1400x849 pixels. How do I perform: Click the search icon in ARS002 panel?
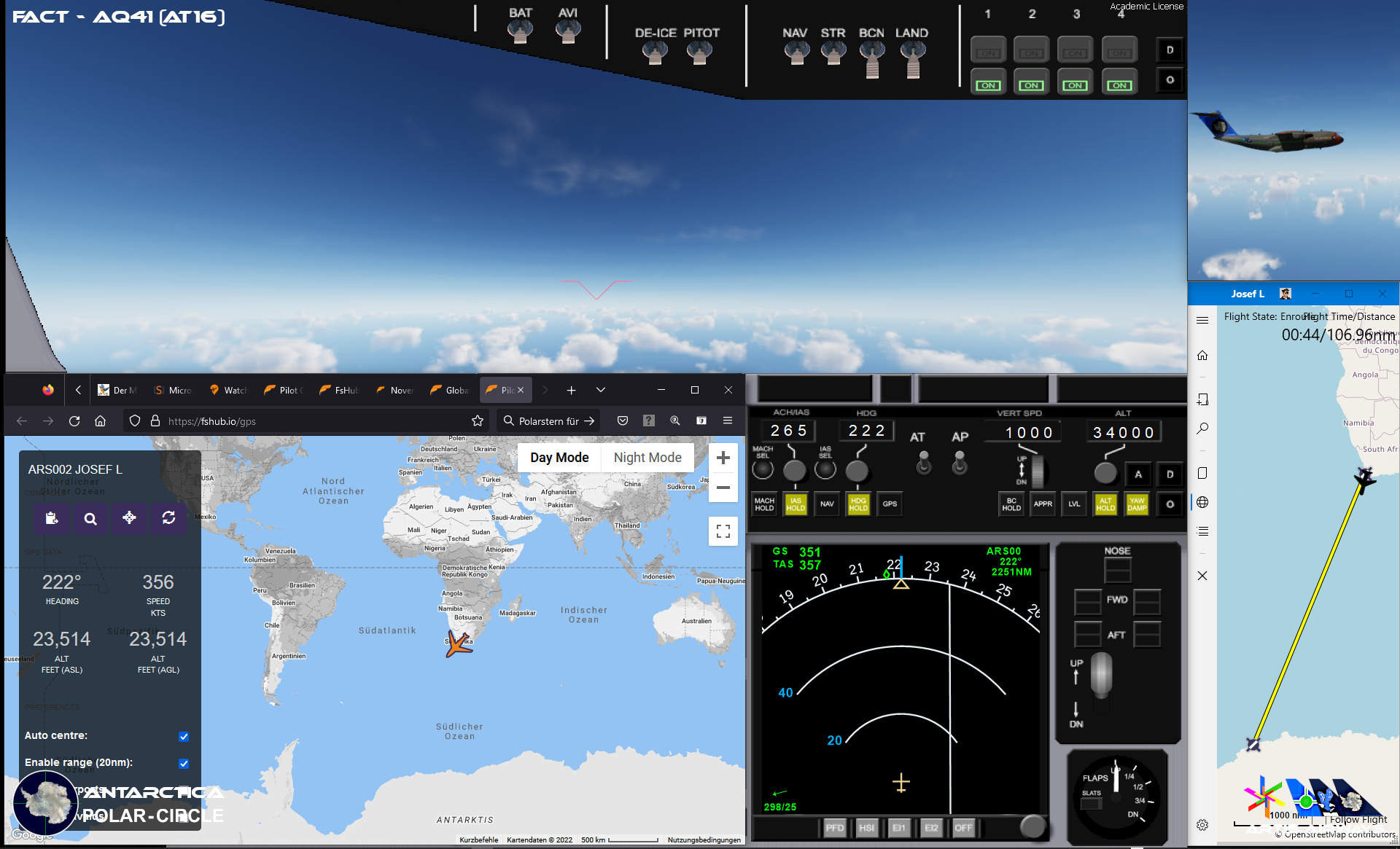[90, 518]
